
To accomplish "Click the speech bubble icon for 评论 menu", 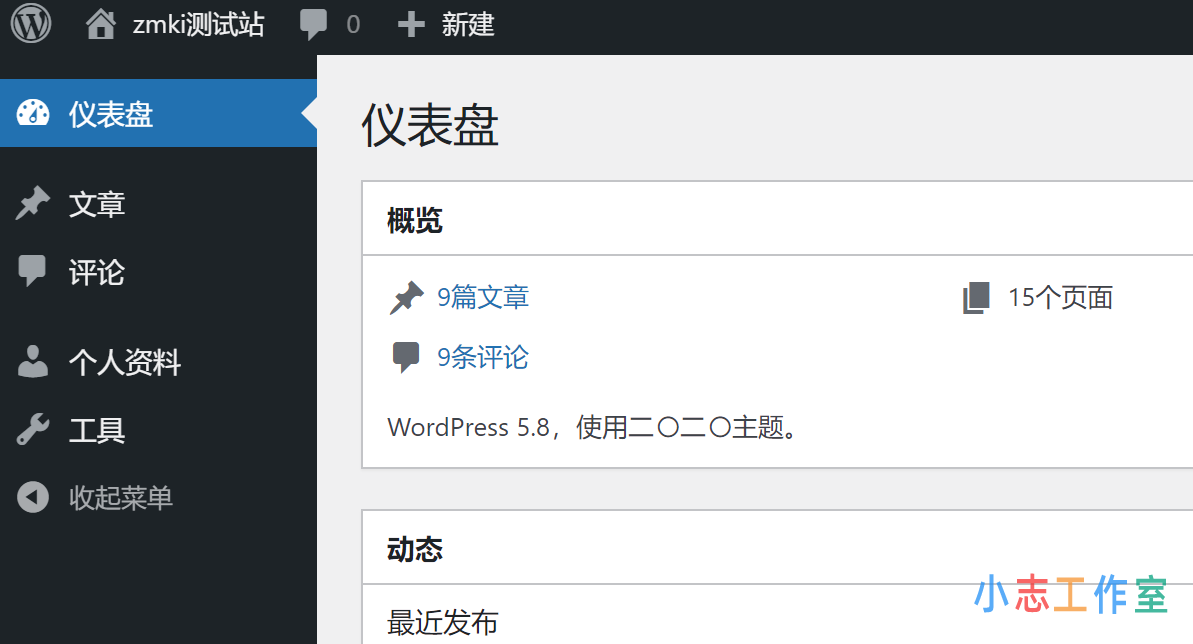I will point(33,272).
